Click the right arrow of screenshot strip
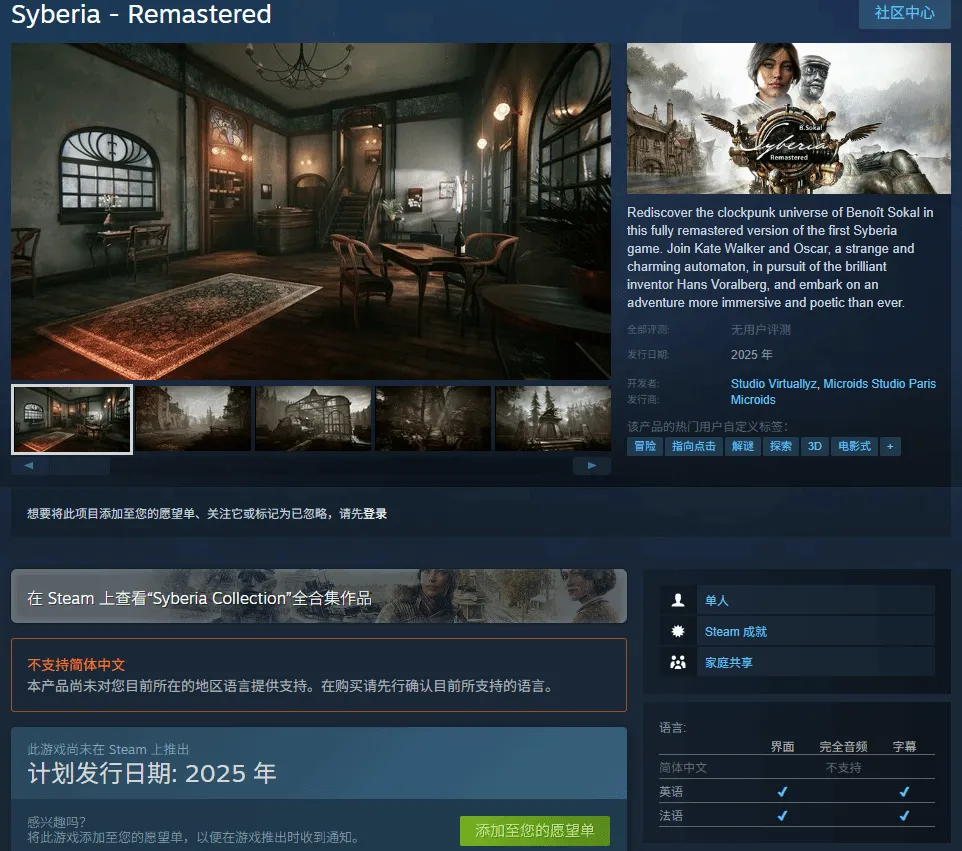Image resolution: width=962 pixels, height=851 pixels. 592,466
